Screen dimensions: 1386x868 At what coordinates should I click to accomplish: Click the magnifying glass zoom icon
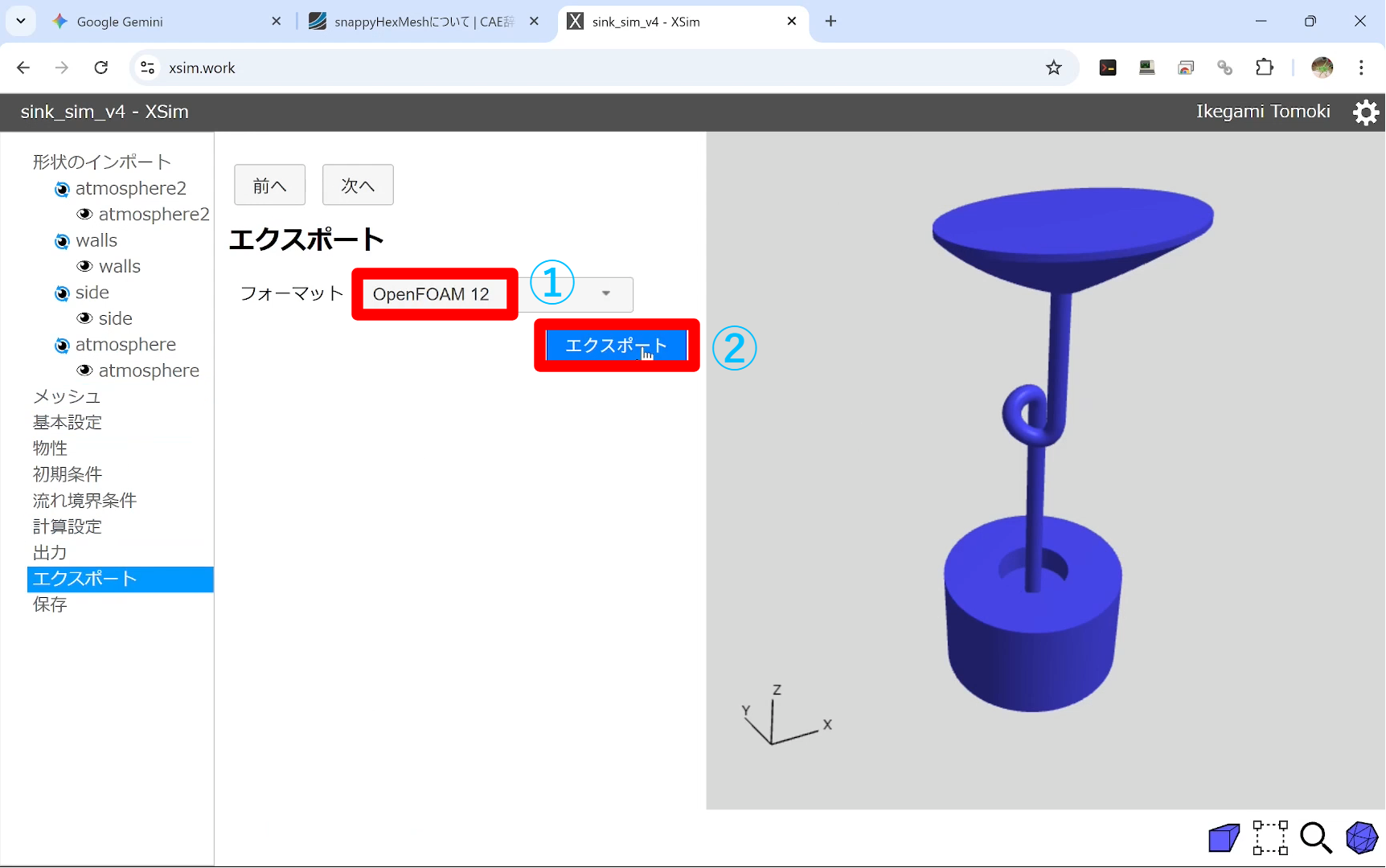[1315, 837]
